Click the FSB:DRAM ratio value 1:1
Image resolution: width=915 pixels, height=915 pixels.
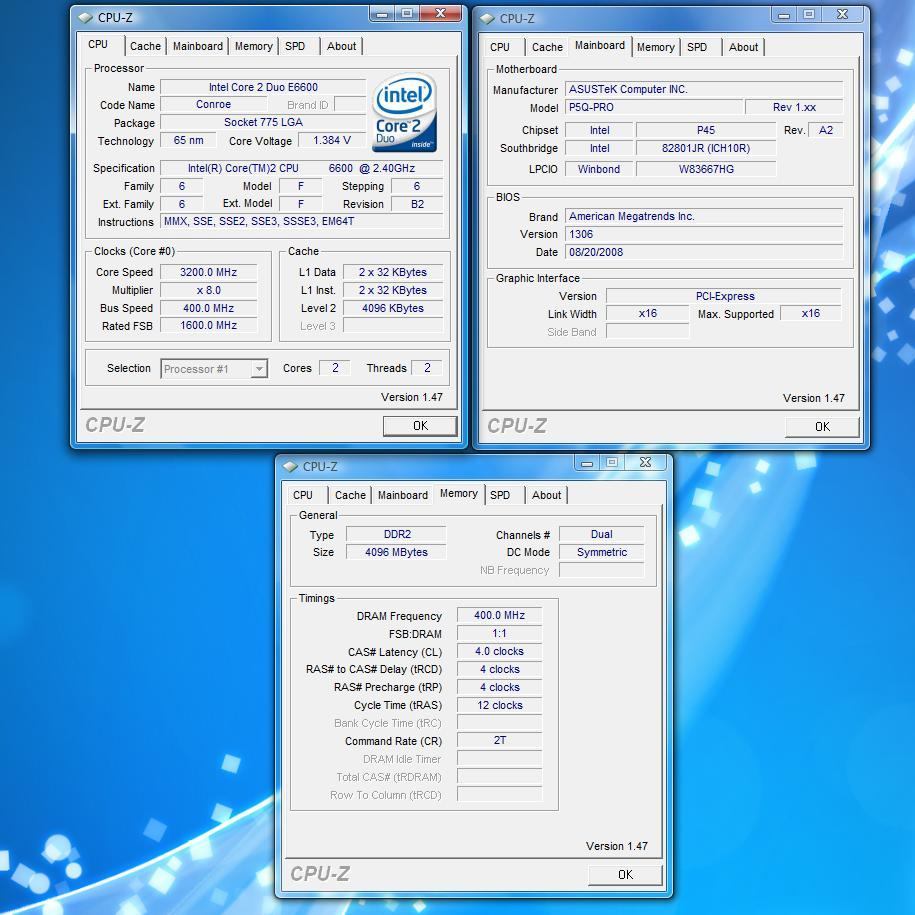[500, 634]
